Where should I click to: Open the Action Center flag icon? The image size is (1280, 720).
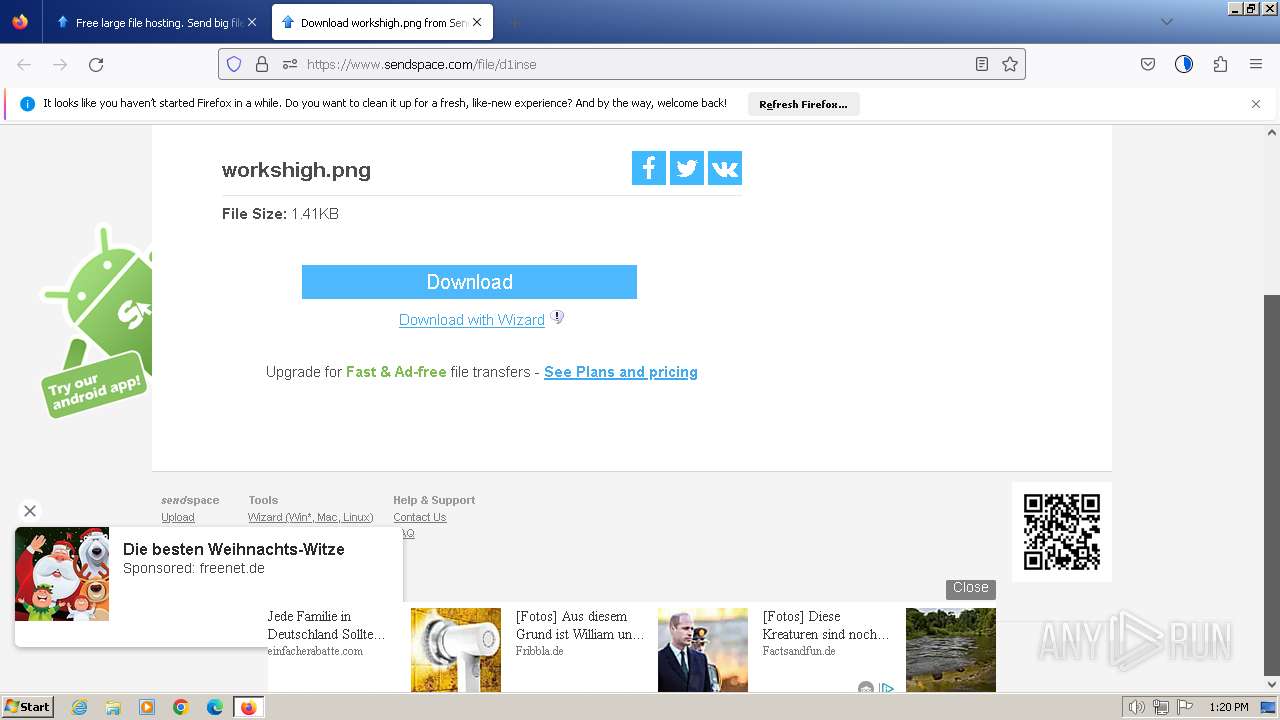(x=1185, y=707)
